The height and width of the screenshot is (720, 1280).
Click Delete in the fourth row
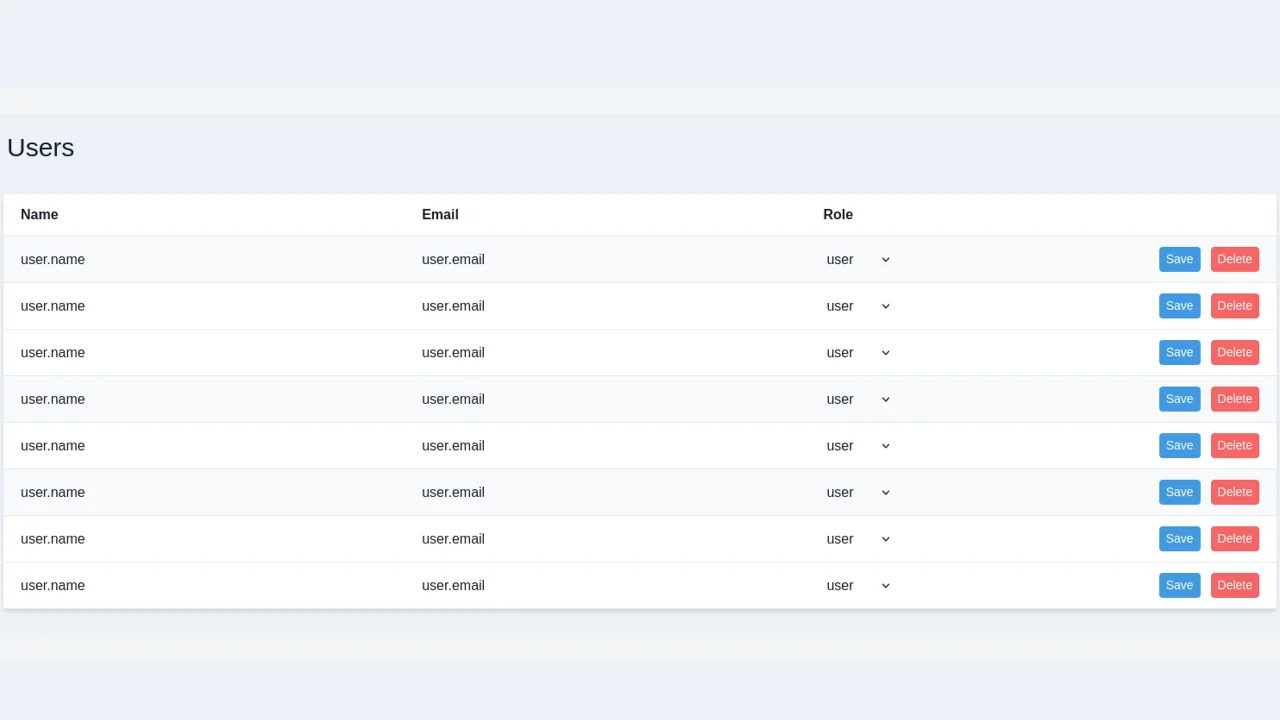pyautogui.click(x=1234, y=399)
